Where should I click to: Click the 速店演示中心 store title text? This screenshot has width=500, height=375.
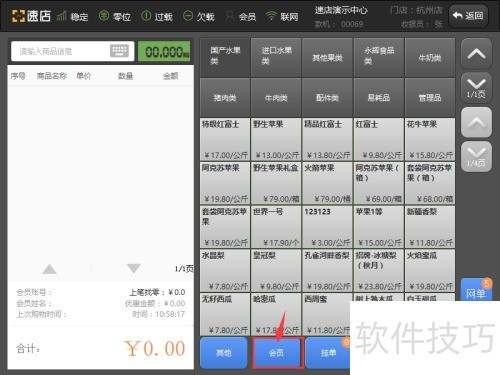(x=341, y=10)
